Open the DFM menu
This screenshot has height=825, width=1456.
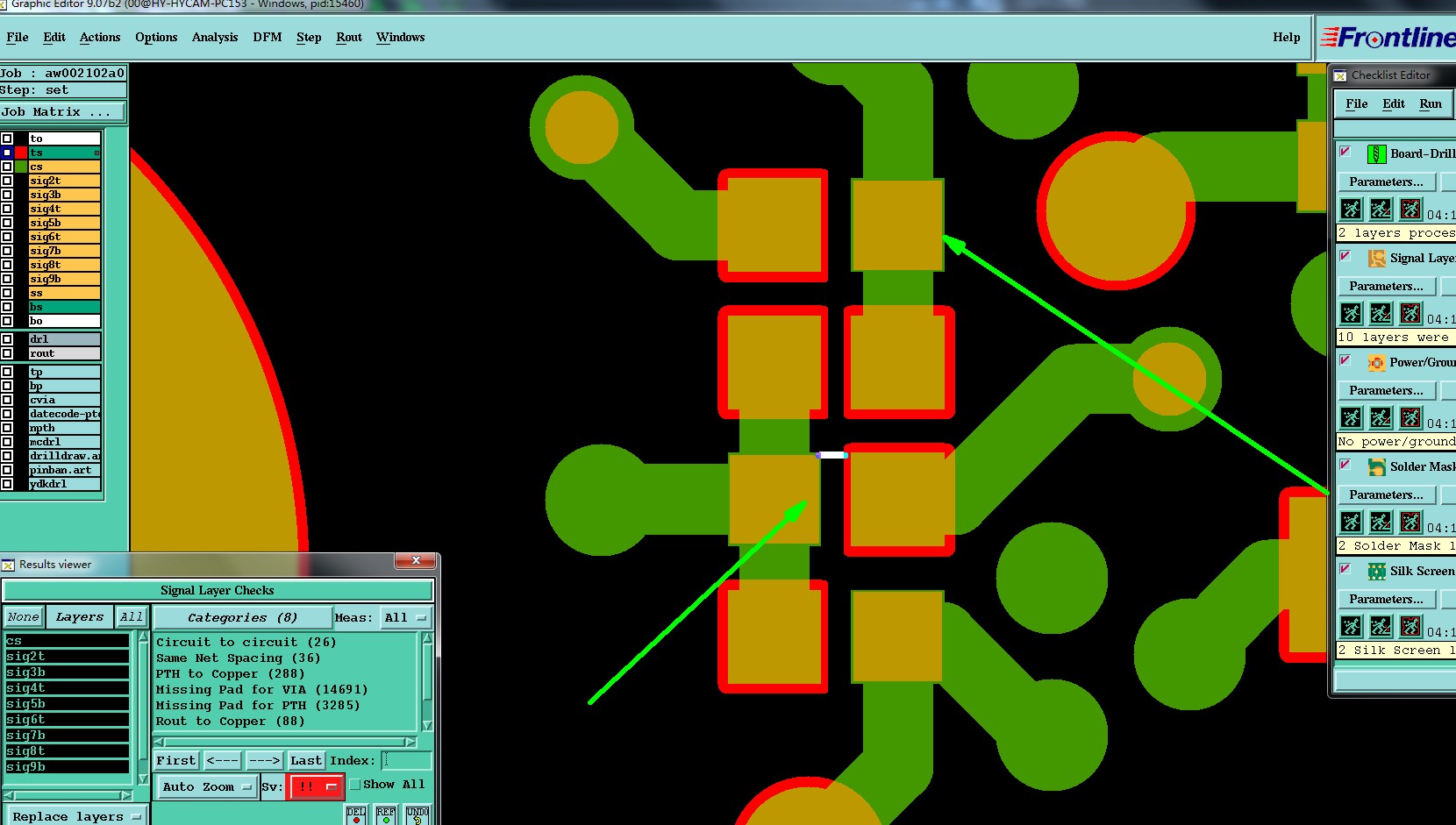click(268, 38)
